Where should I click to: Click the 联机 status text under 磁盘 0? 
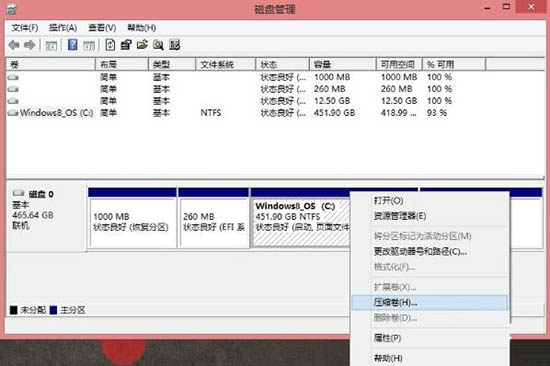(x=21, y=226)
